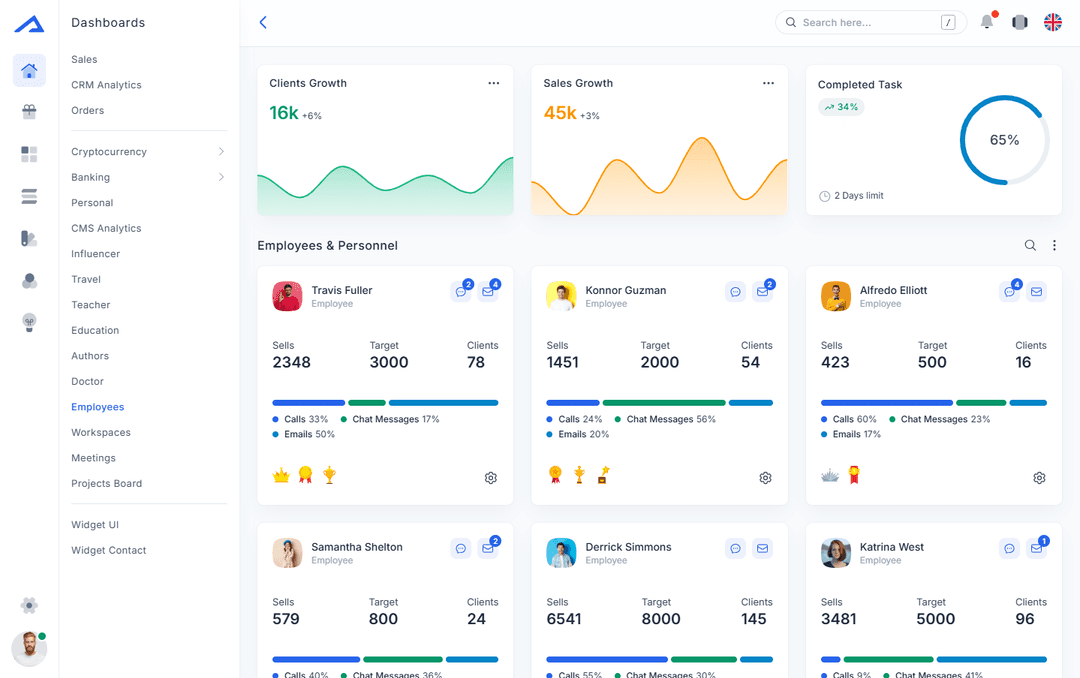Open the Doctor dashboard link
The height and width of the screenshot is (678, 1080).
point(87,381)
